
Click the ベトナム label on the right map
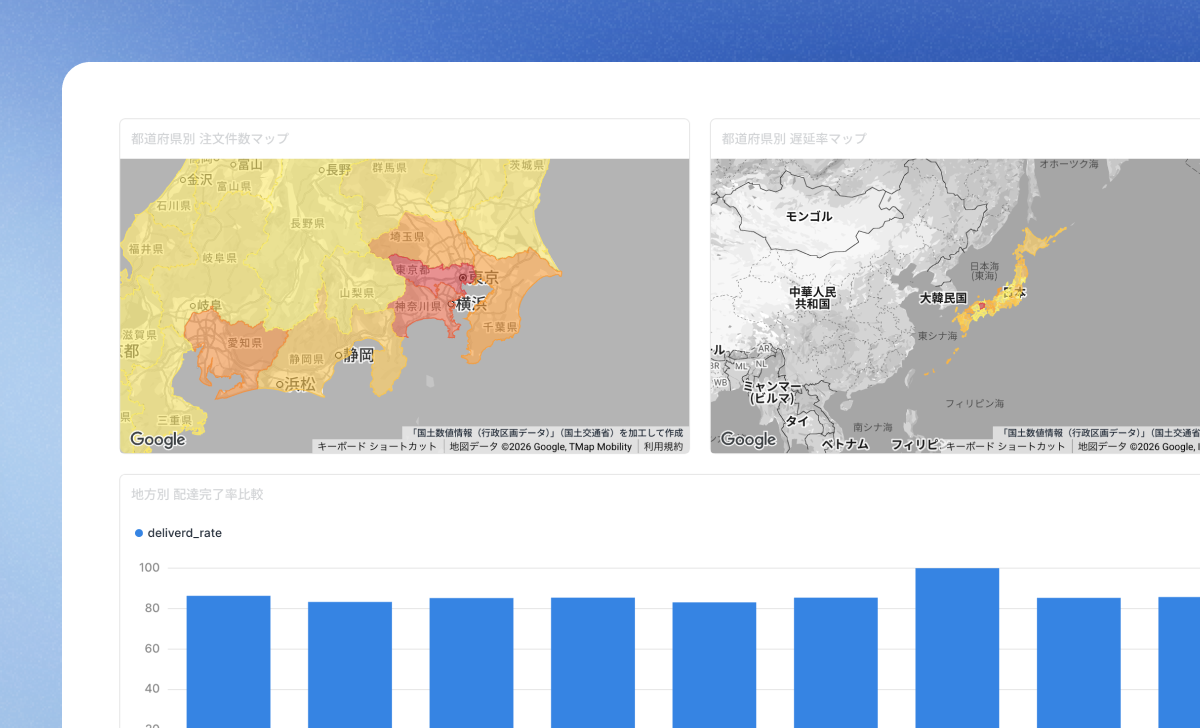point(846,444)
